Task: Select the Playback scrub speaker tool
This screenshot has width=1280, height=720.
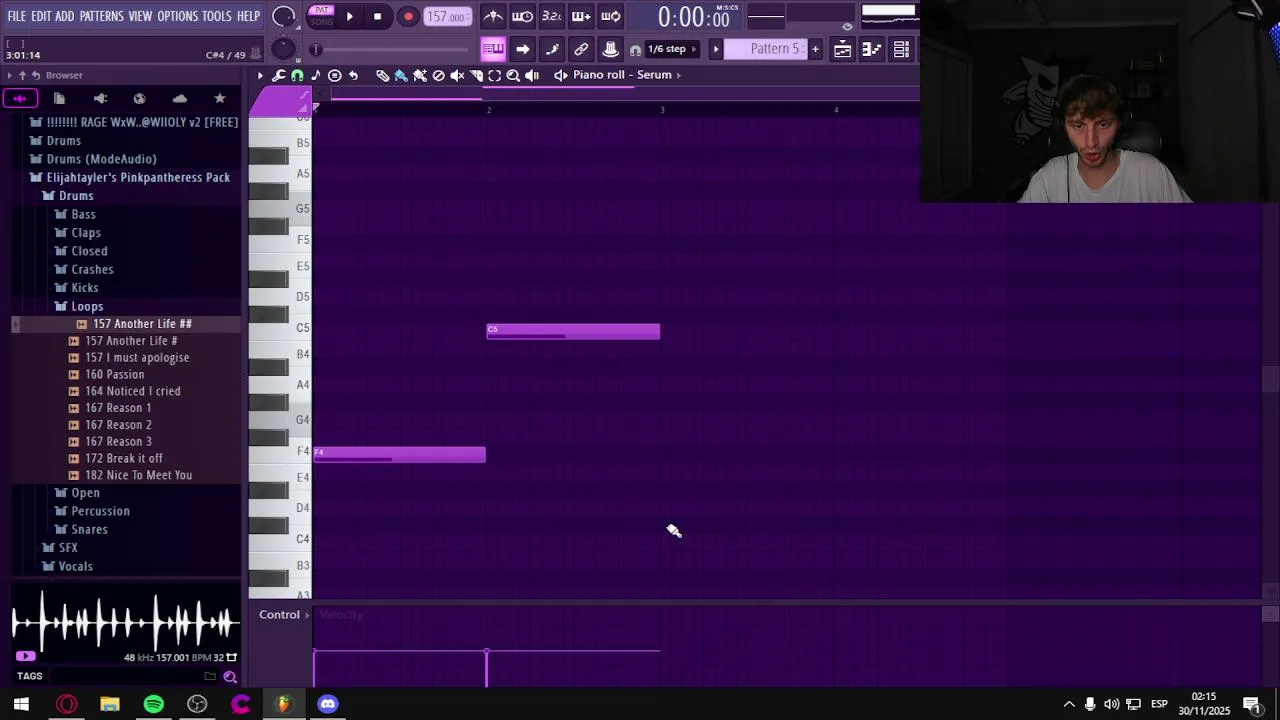Action: pos(532,75)
